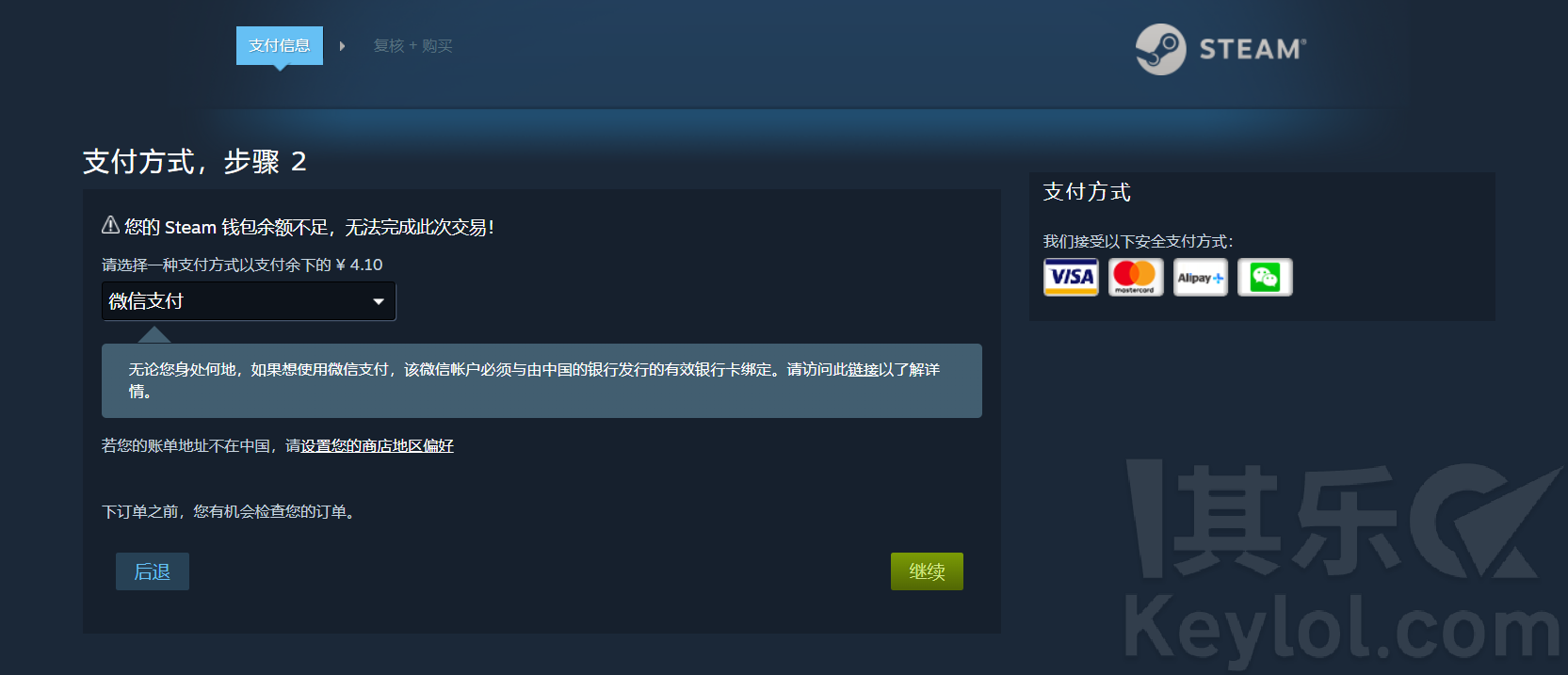Select the 复核 + 购买 step tab
The width and height of the screenshot is (1568, 675).
pos(412,46)
